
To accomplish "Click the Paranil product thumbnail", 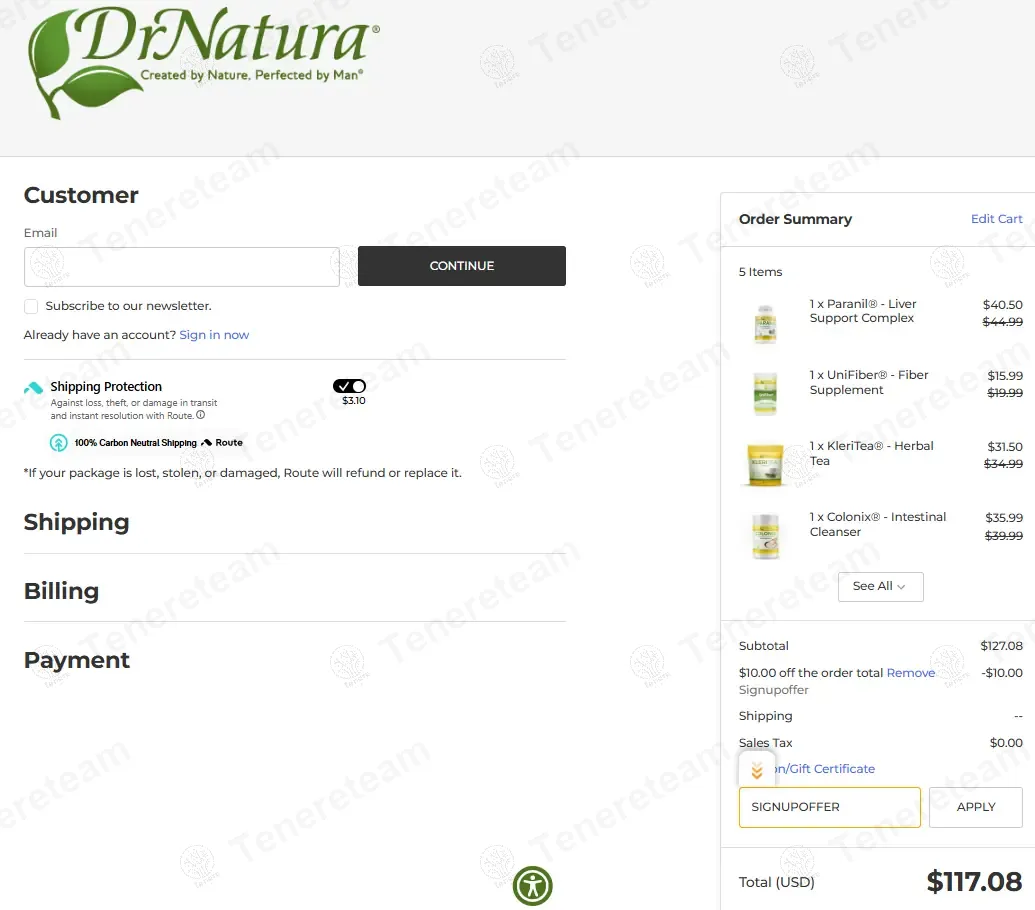I will 765,323.
